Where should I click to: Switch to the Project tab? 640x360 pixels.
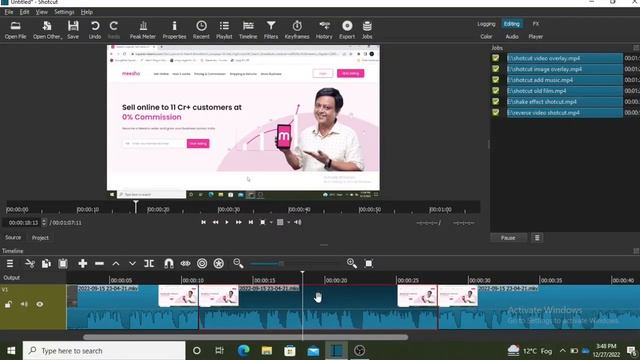coord(40,238)
